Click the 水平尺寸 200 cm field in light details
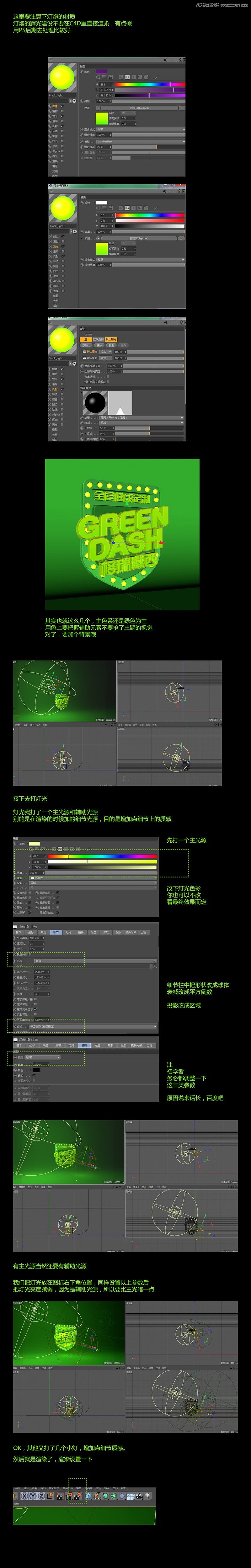This screenshot has width=251, height=1568. pyautogui.click(x=42, y=972)
